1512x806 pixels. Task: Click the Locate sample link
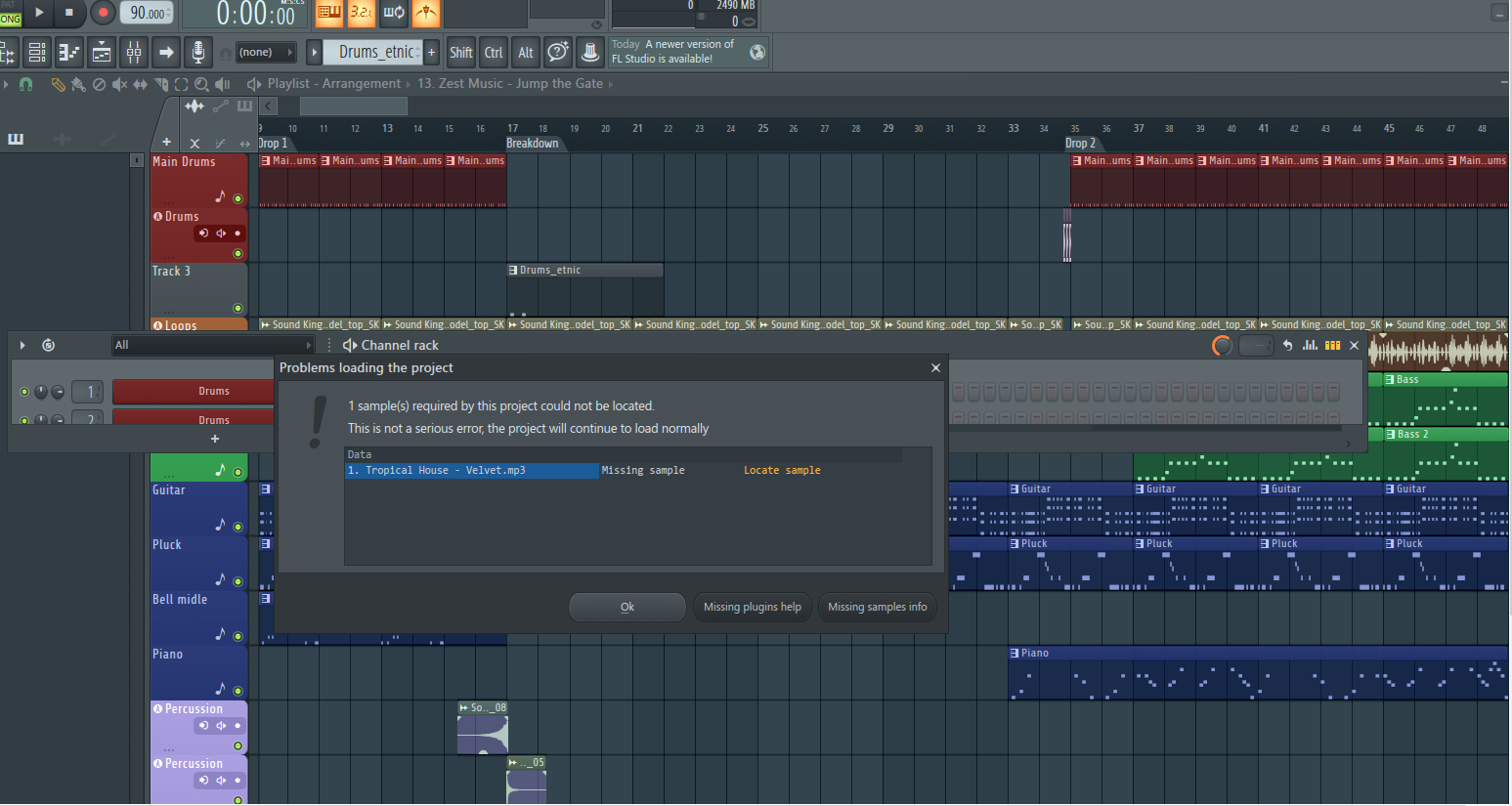[782, 471]
